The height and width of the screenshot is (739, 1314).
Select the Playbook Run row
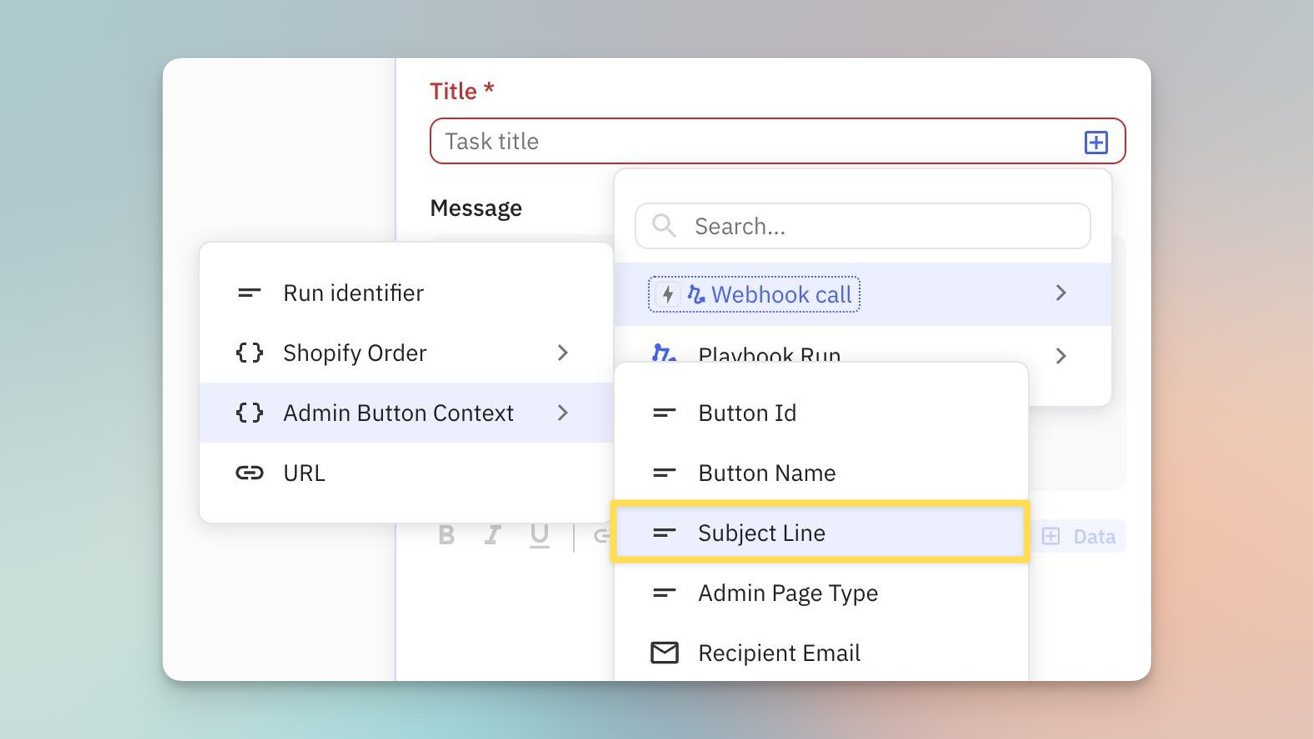pyautogui.click(x=862, y=355)
